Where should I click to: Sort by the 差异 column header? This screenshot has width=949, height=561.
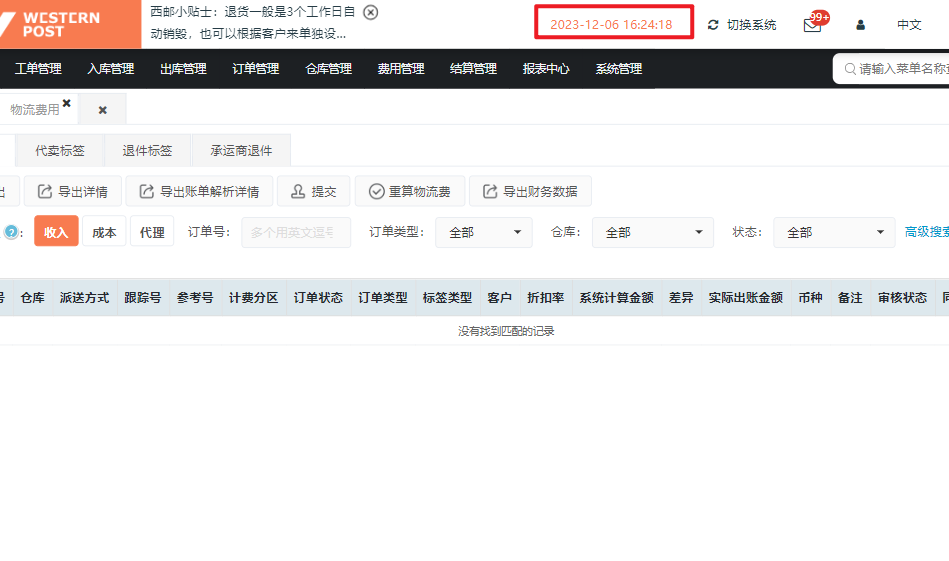(x=681, y=298)
